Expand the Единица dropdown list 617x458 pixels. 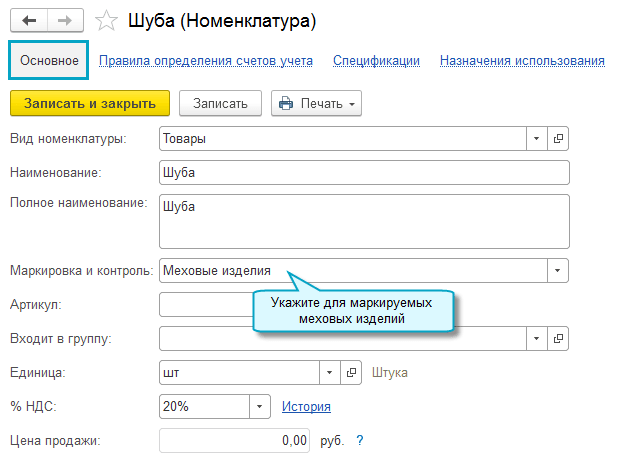point(329,373)
